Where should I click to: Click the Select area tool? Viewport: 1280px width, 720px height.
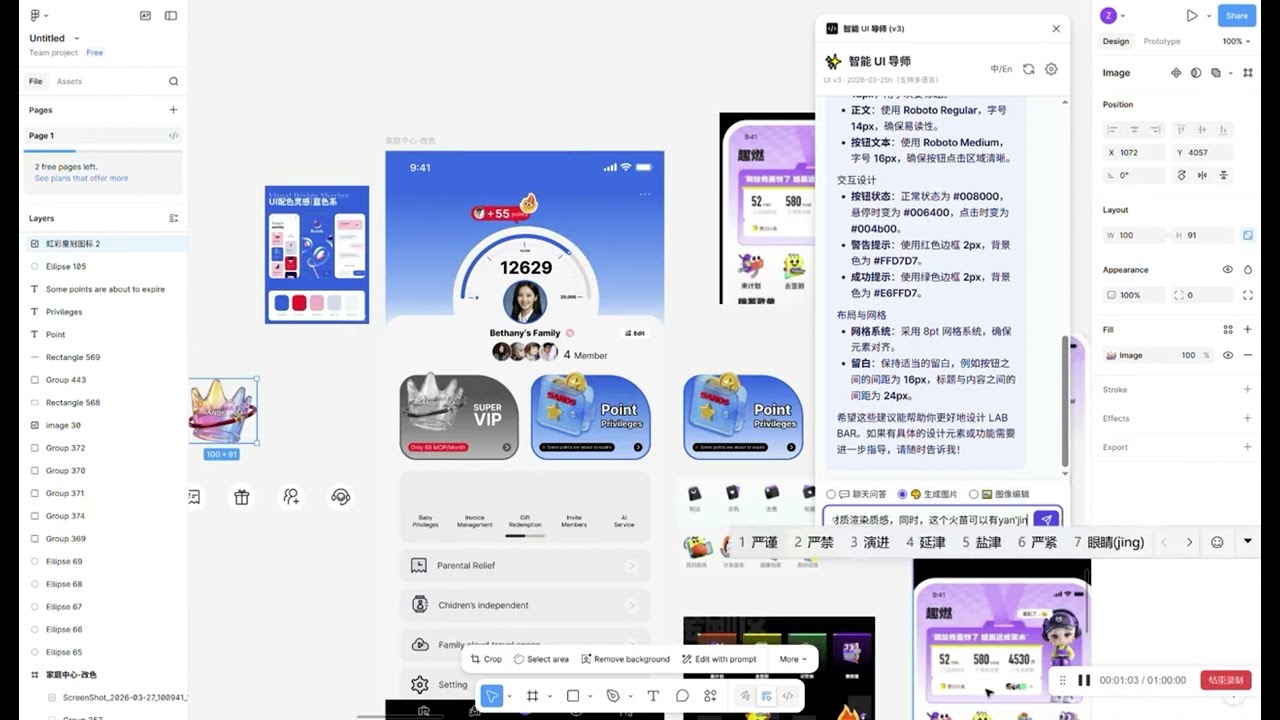point(541,659)
